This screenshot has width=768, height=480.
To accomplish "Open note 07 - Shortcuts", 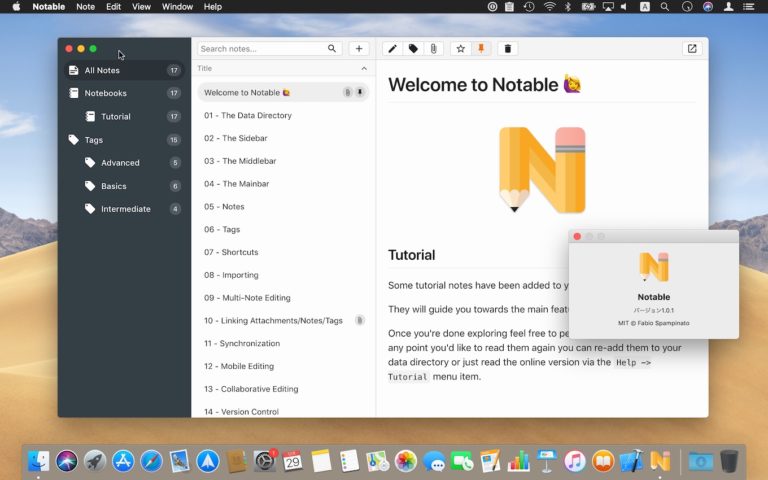I will 230,252.
